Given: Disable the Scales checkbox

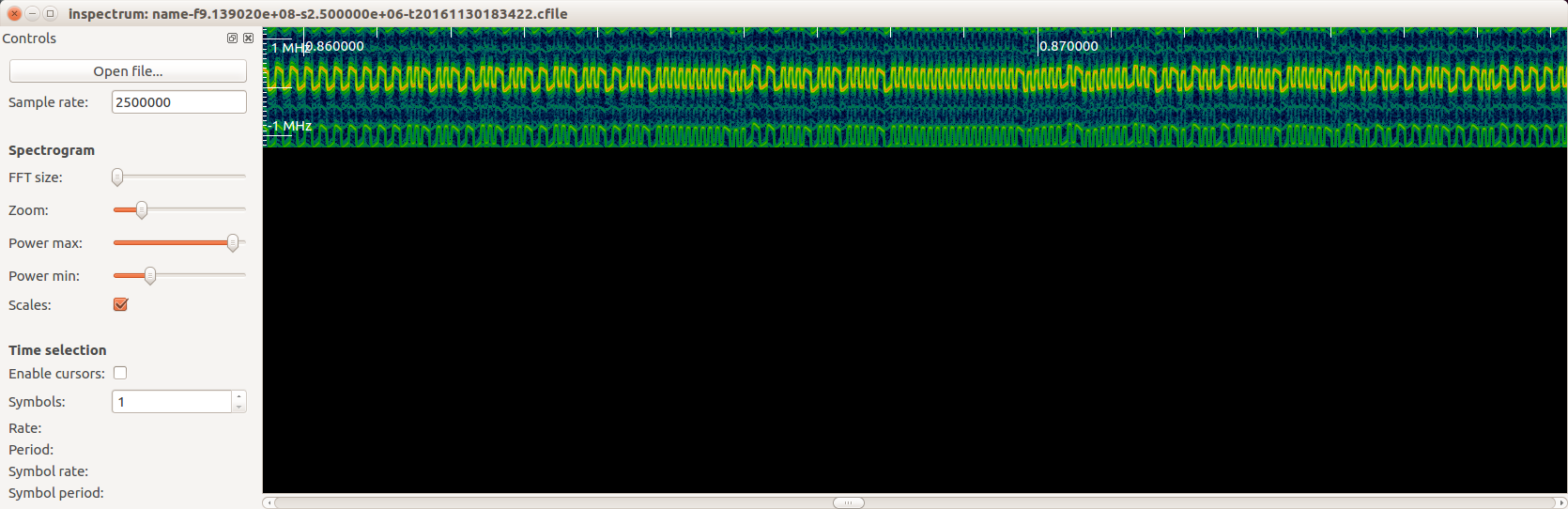Looking at the screenshot, I should (x=120, y=304).
